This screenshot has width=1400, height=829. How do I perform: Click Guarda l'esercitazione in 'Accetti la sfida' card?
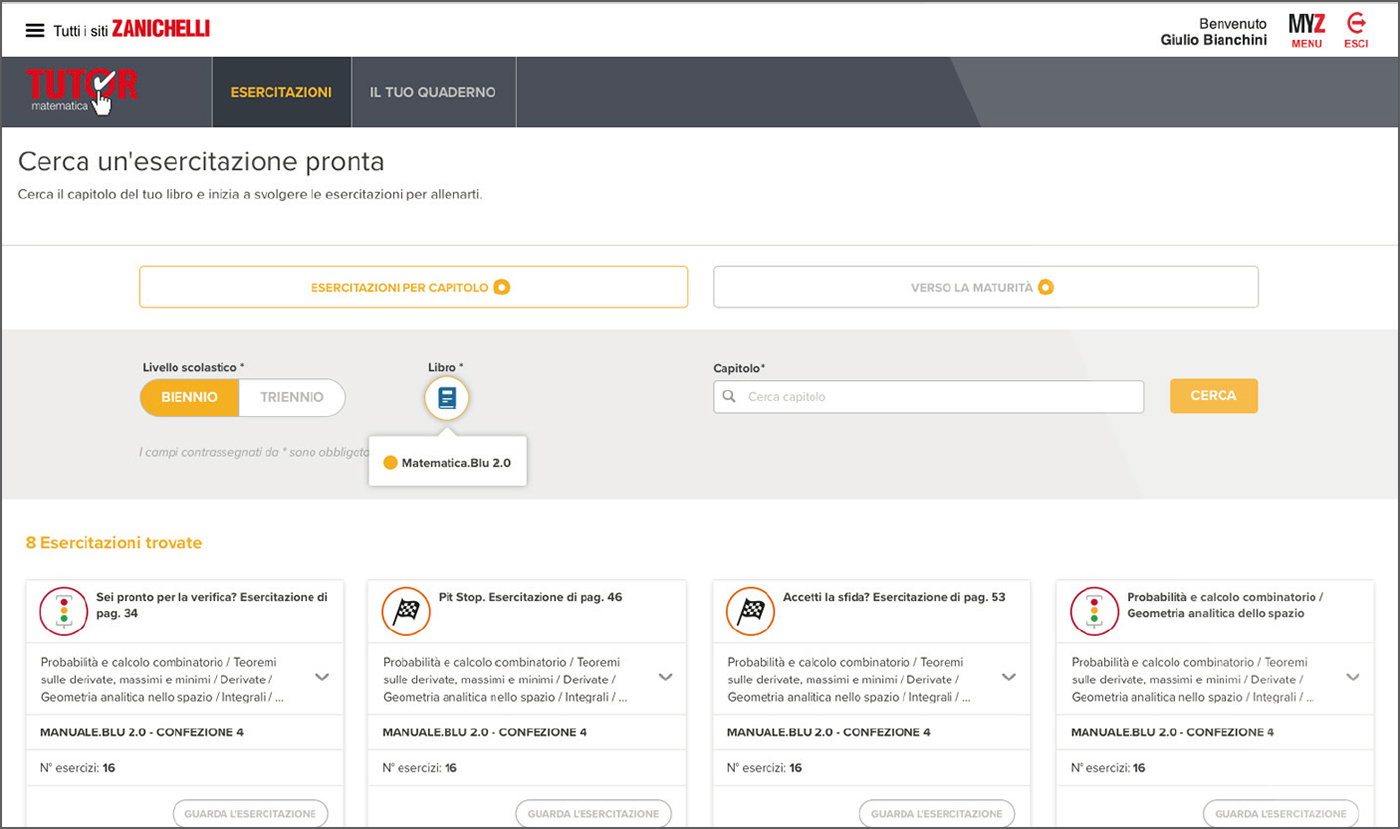[x=937, y=813]
